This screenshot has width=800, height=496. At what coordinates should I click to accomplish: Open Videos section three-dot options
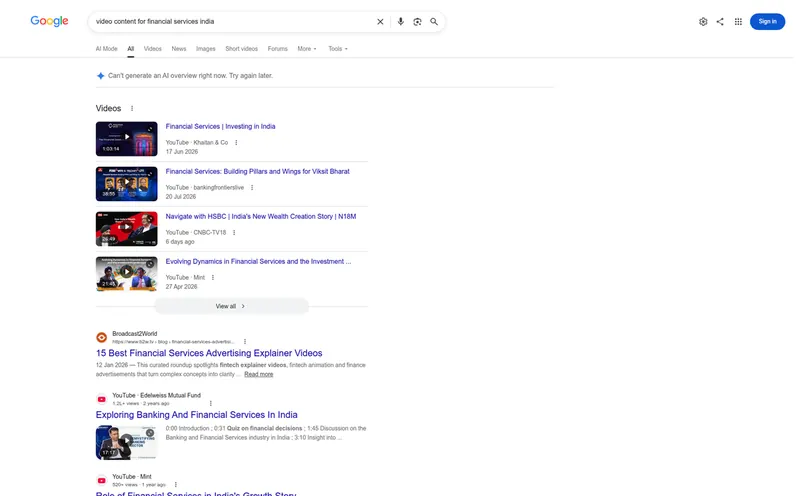point(132,108)
